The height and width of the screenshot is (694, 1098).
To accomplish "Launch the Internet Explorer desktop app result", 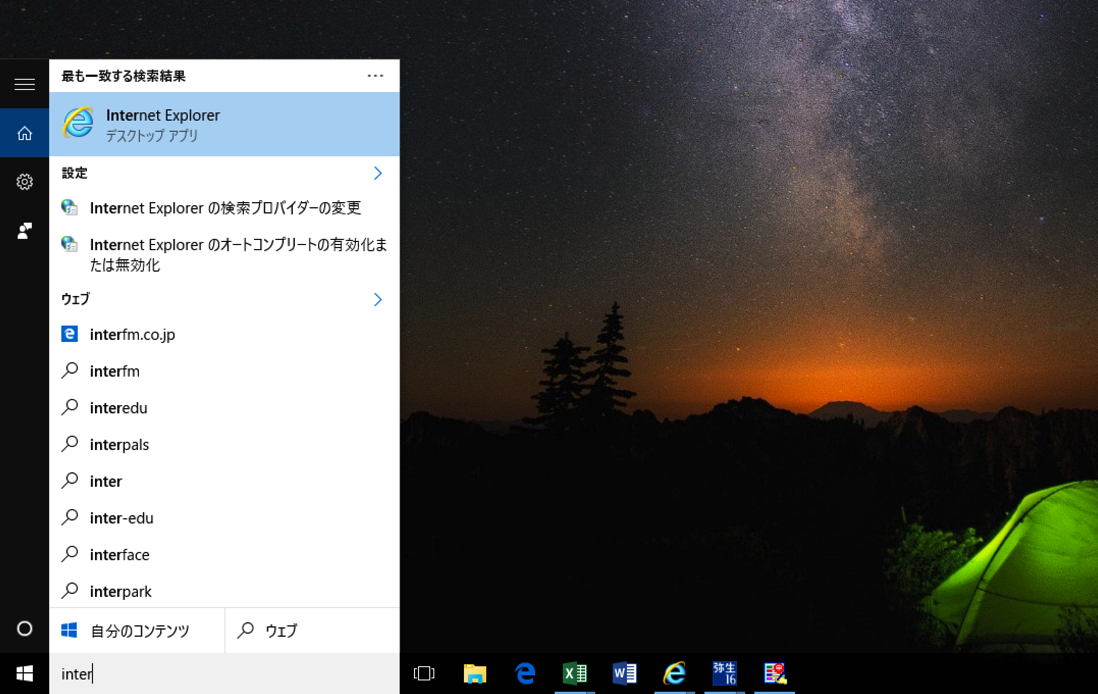I will pyautogui.click(x=224, y=124).
